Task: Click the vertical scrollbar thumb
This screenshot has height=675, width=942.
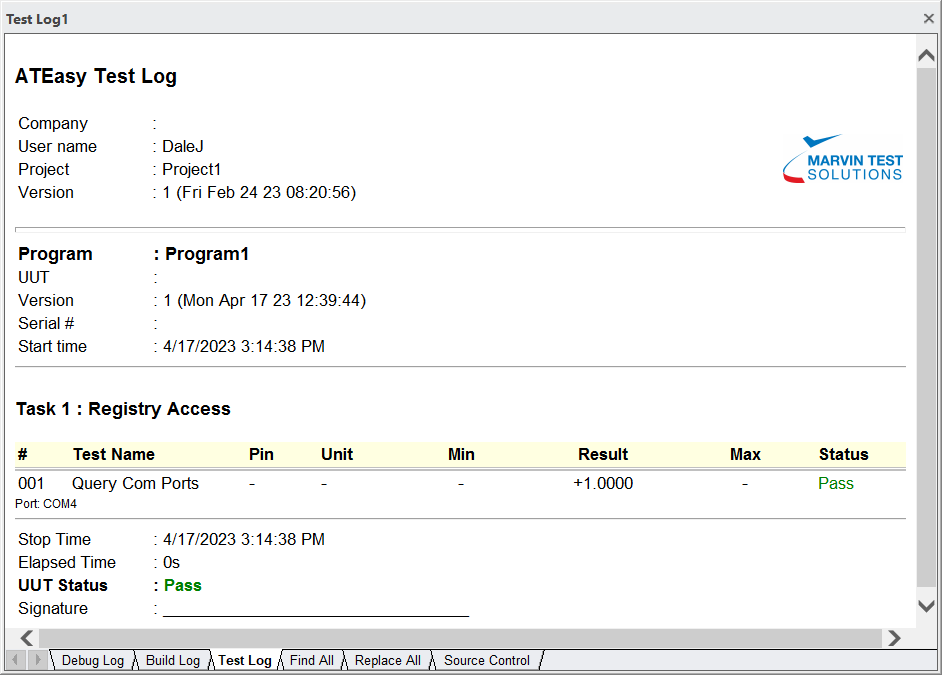Action: tap(926, 330)
